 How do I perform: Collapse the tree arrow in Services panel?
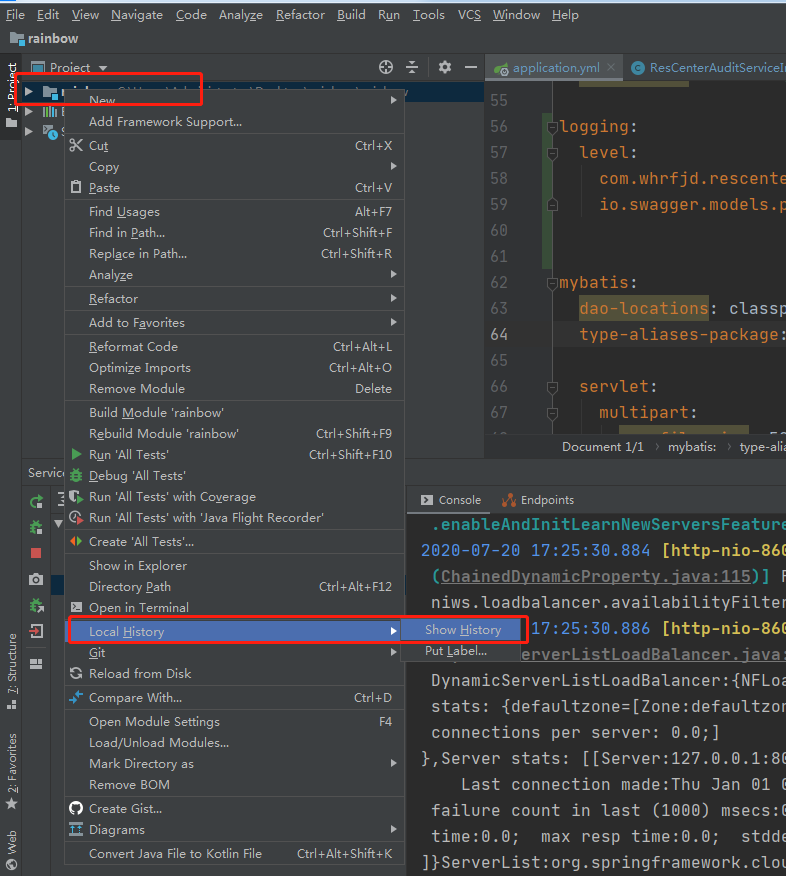(x=58, y=524)
